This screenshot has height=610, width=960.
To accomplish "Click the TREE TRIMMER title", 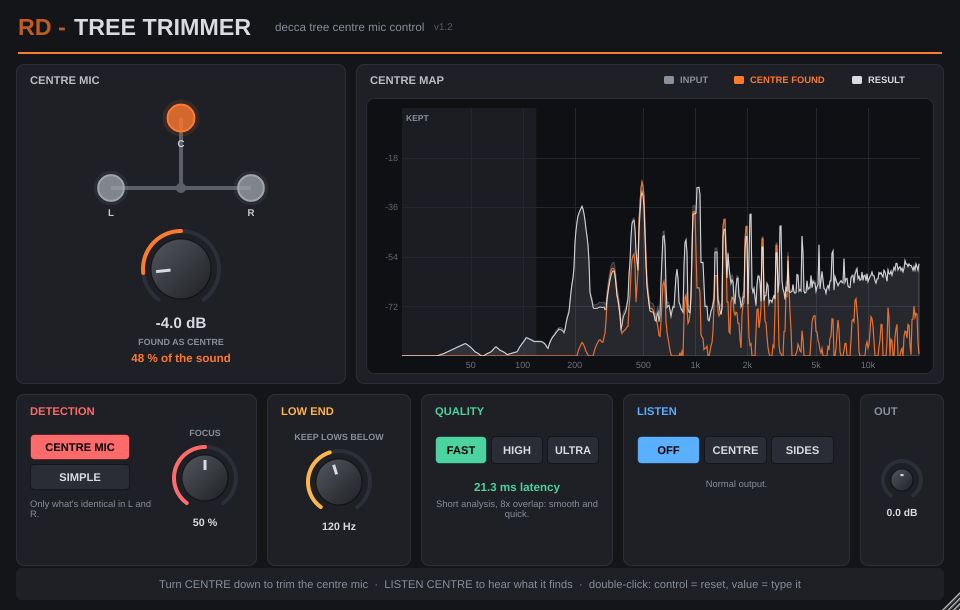I will 162,28.
